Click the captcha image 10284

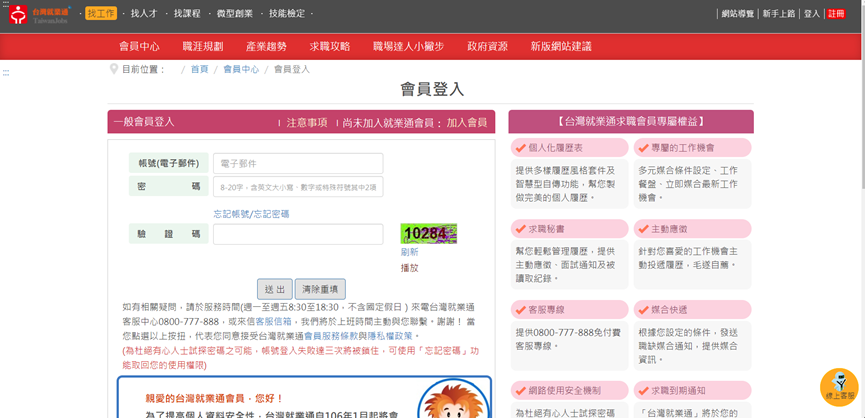[x=429, y=234]
